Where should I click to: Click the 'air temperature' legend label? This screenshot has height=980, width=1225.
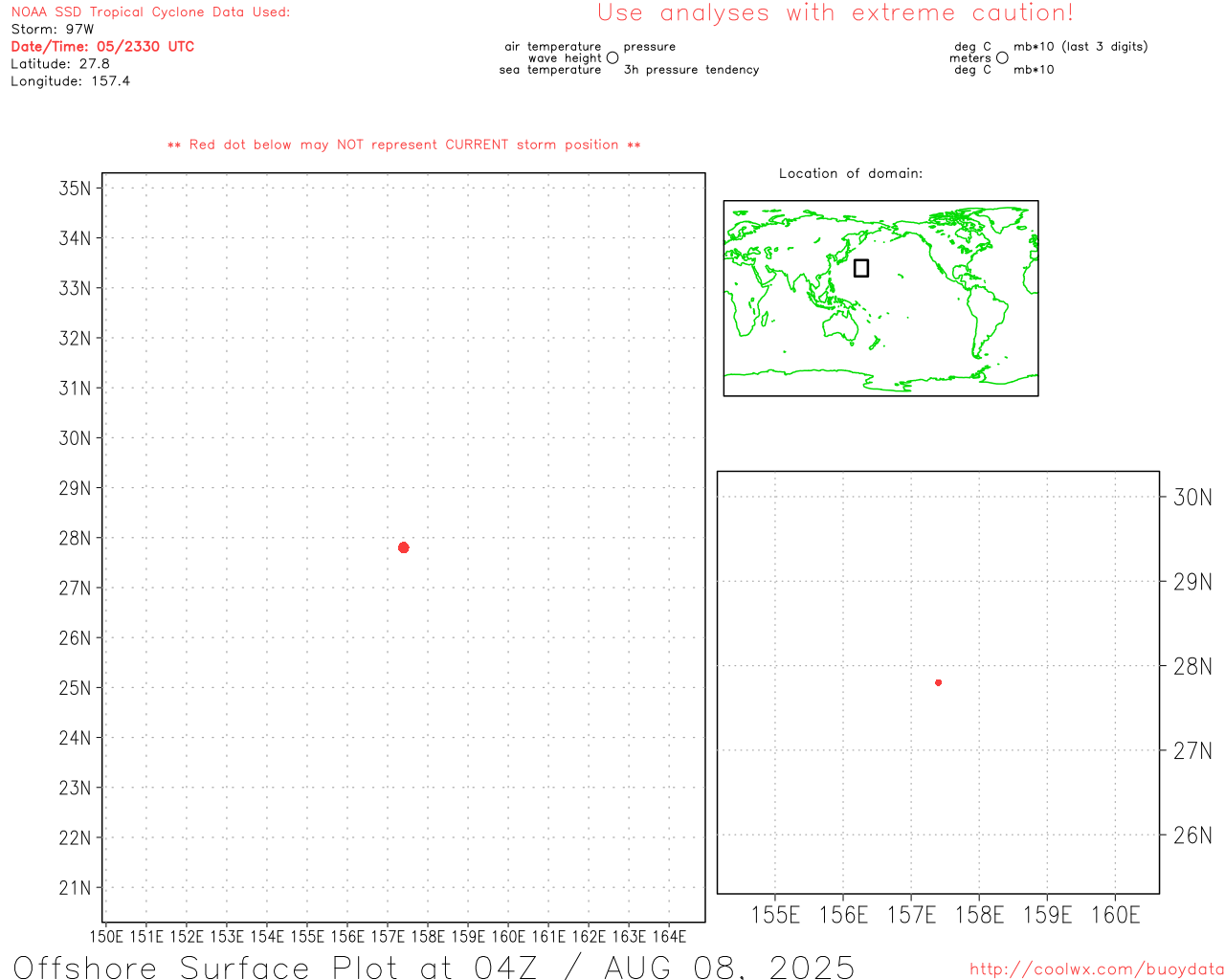553,46
